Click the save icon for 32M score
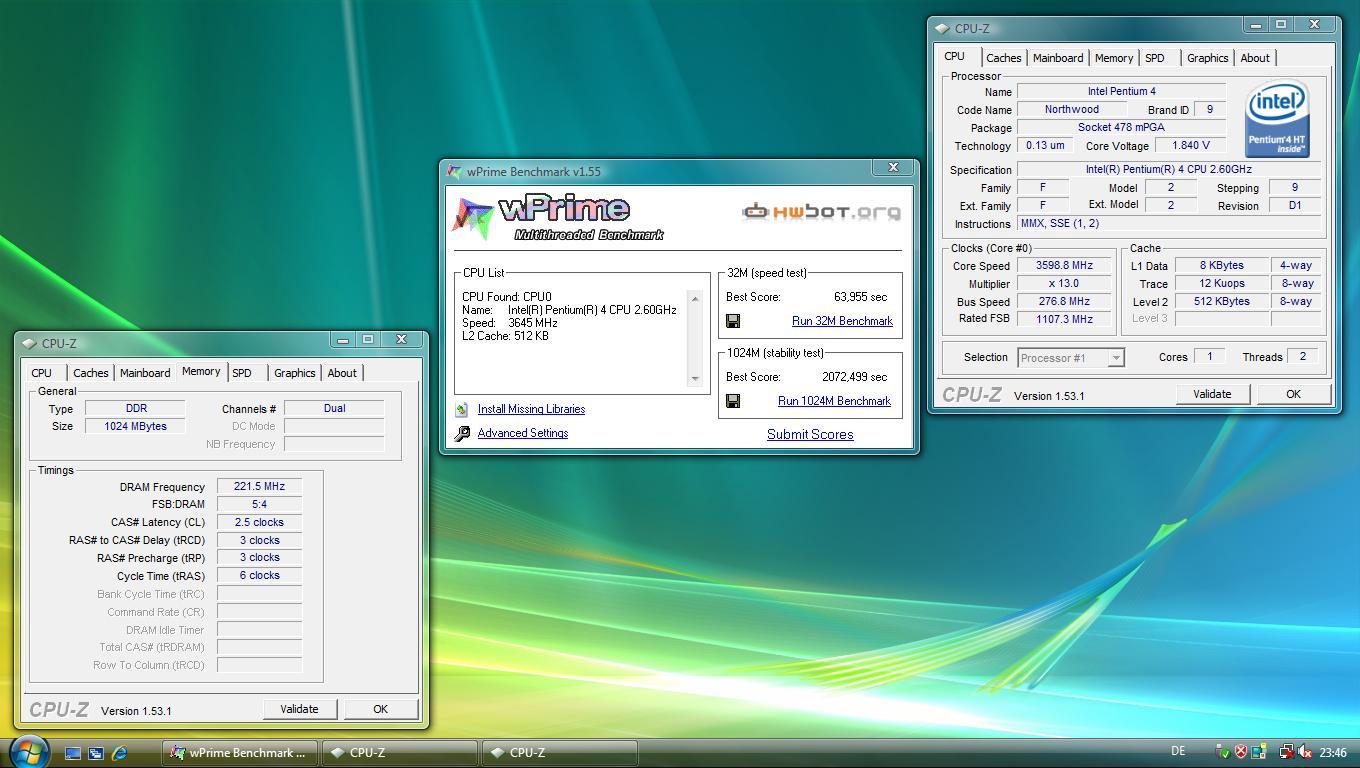1360x768 pixels. pos(733,321)
